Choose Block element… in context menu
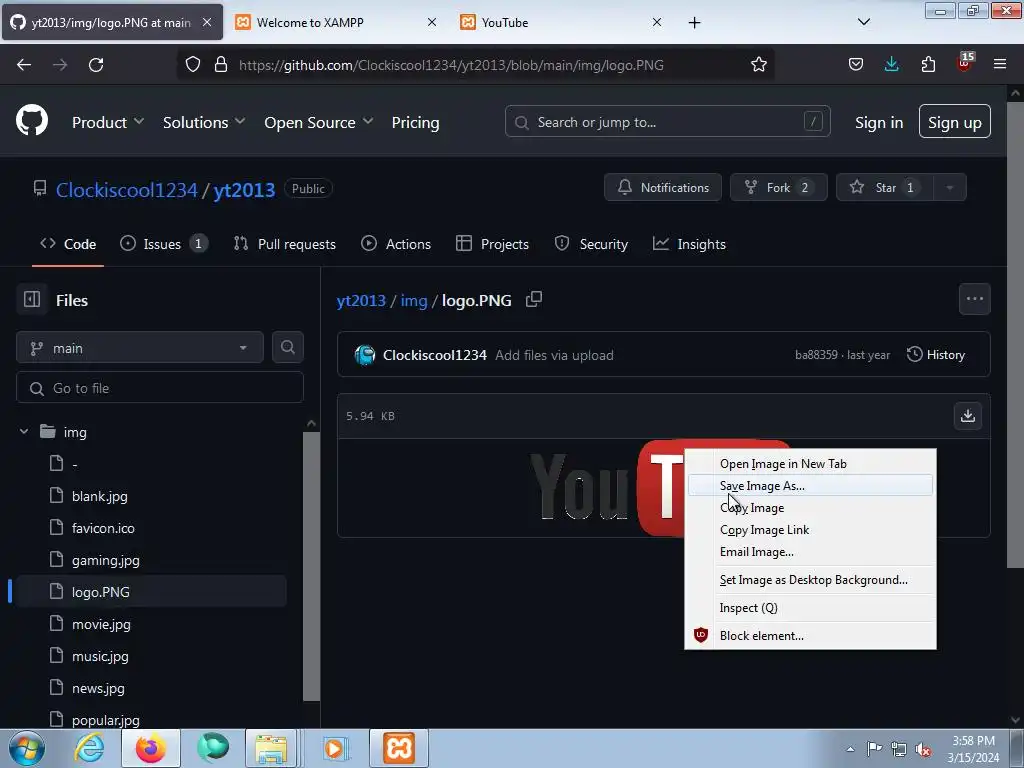This screenshot has width=1024, height=768. (x=810, y=635)
